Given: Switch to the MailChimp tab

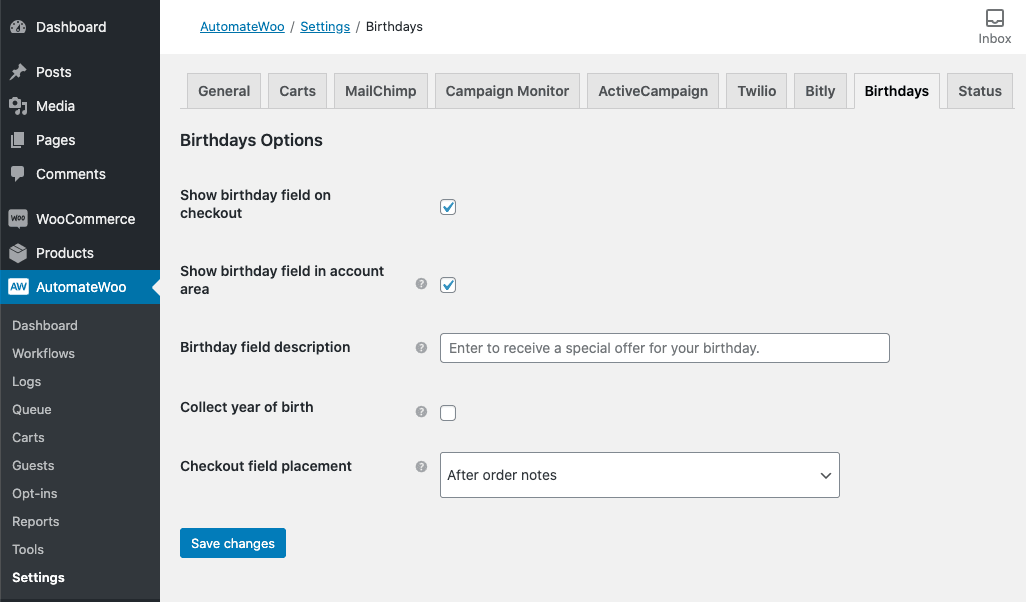Looking at the screenshot, I should (380, 91).
